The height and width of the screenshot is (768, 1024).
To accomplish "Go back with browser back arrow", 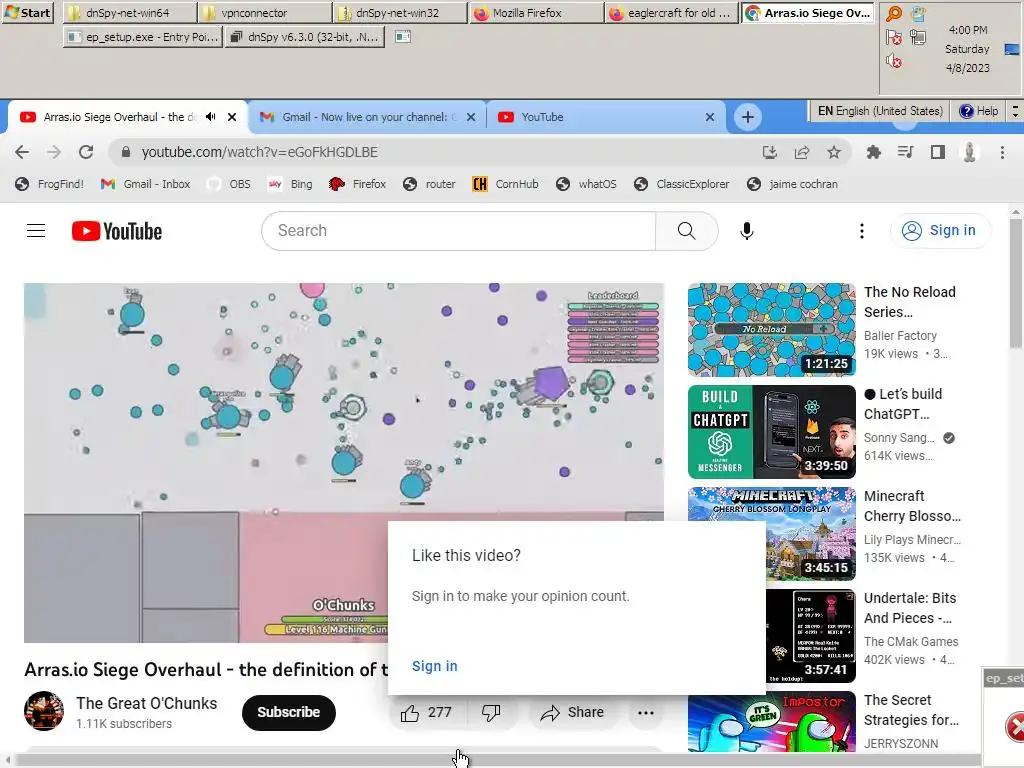I will (x=22, y=152).
